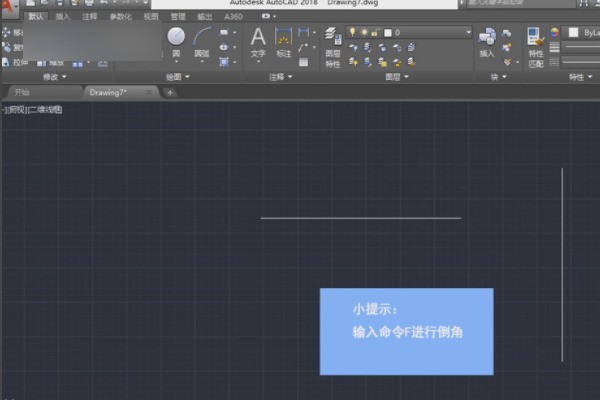Expand the Arc tool dropdown arrow
600x400 pixels.
[202, 61]
